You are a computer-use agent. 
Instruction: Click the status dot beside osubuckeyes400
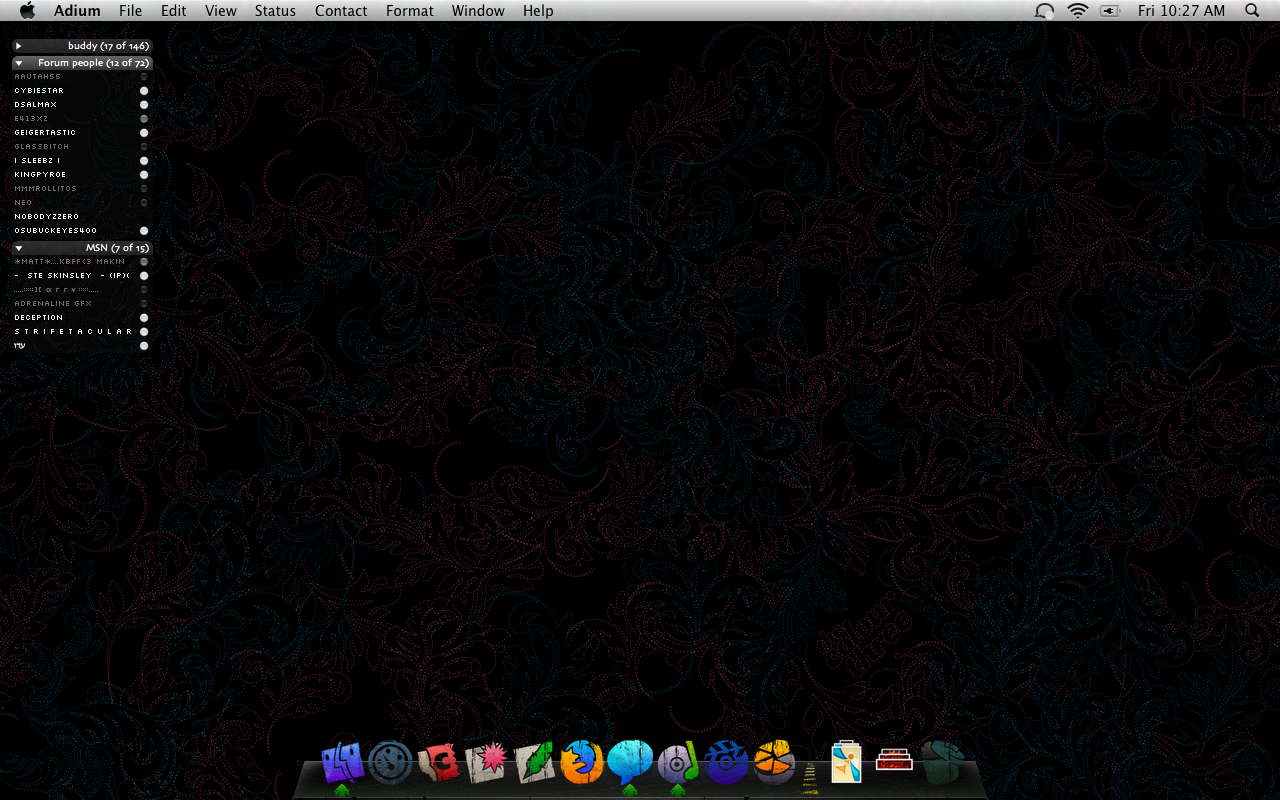coord(144,231)
